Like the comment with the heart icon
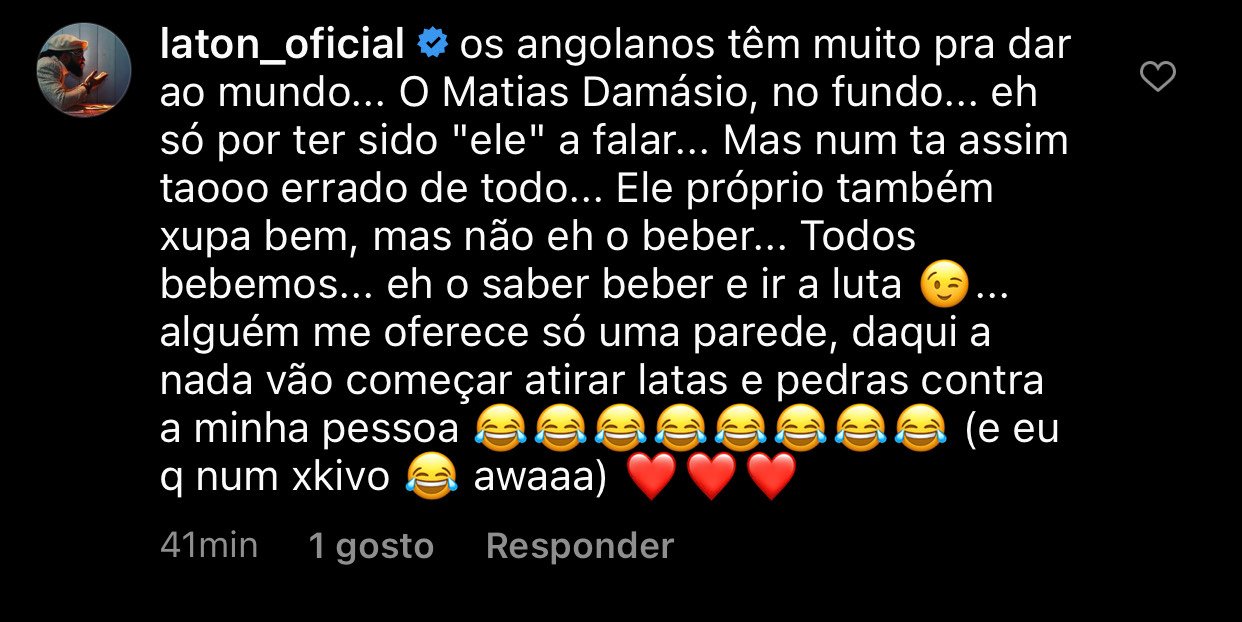Screen dimensions: 1242x622 (x=1158, y=77)
